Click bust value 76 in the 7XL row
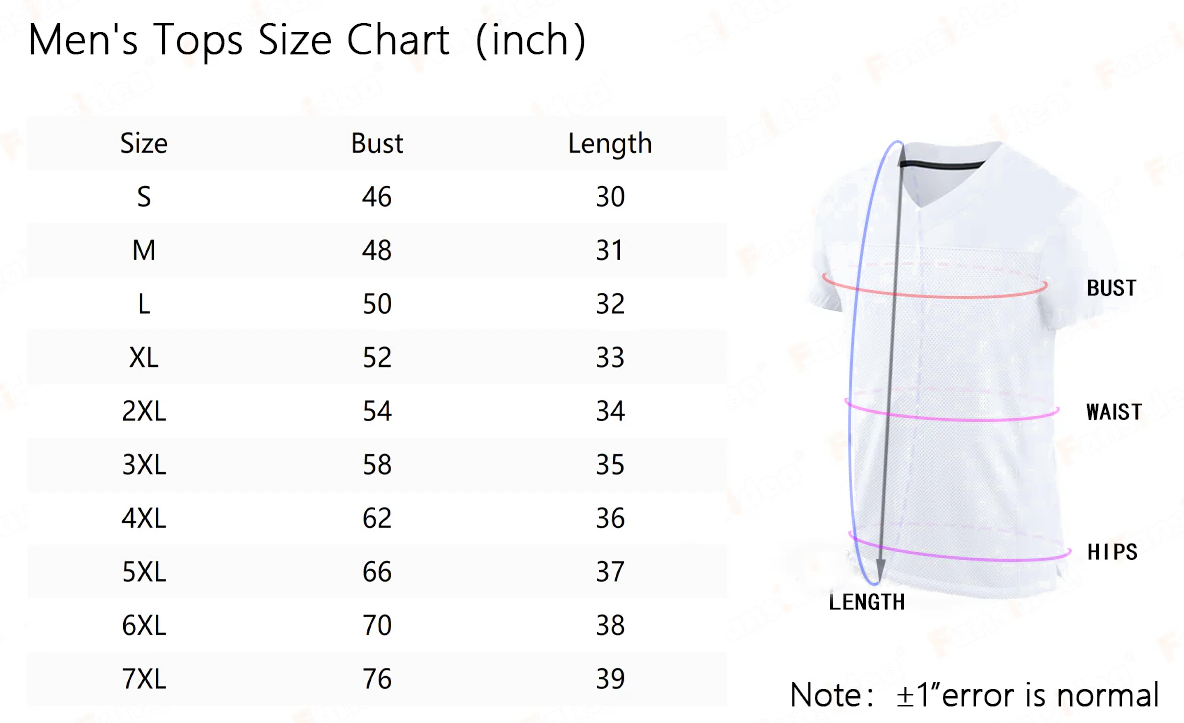The image size is (1184, 723). click(x=377, y=679)
